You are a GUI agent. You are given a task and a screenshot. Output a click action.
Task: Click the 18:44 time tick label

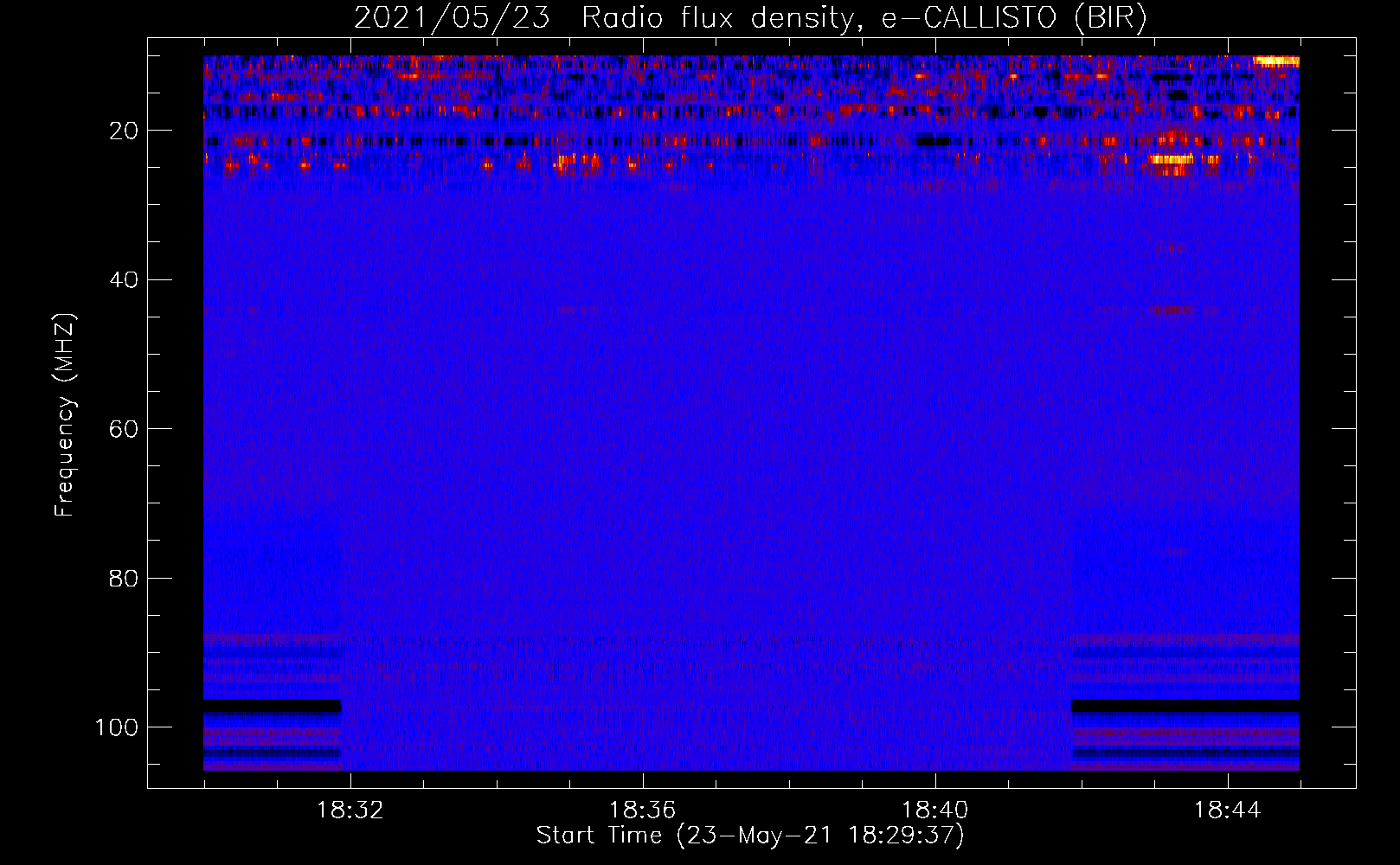click(x=1228, y=811)
